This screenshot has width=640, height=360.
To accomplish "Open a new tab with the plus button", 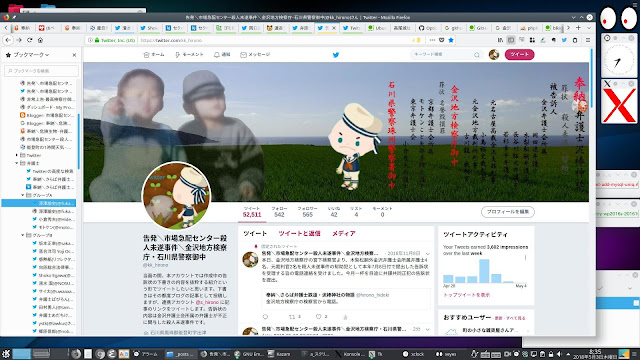I will click(578, 28).
